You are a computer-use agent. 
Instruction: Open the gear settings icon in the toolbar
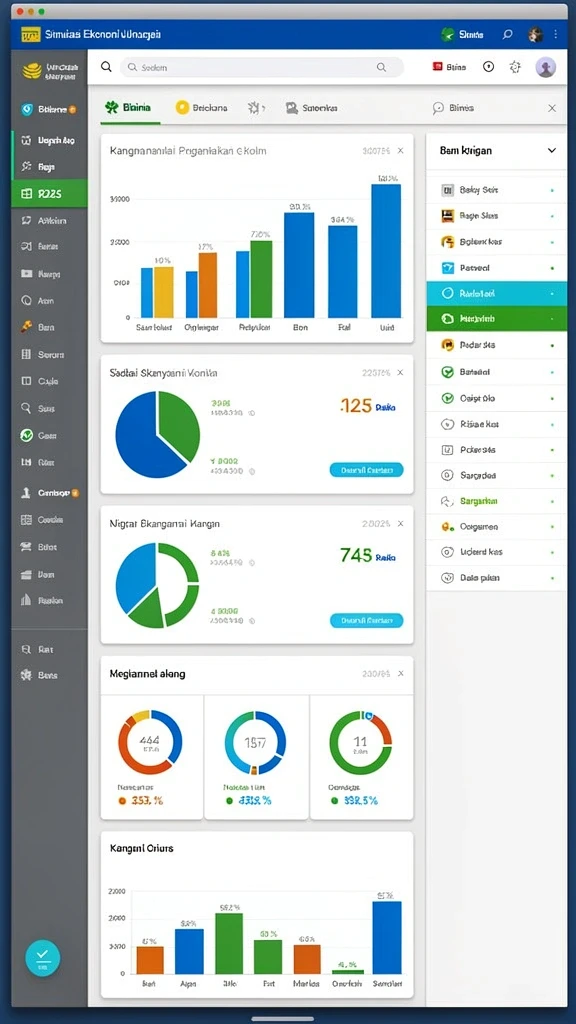pos(515,67)
